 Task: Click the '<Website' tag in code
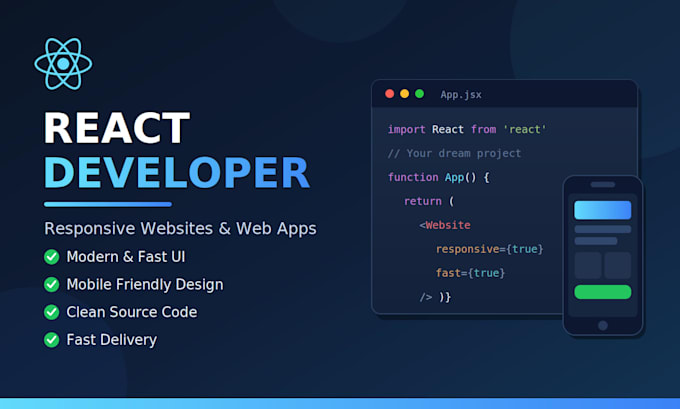click(x=445, y=225)
